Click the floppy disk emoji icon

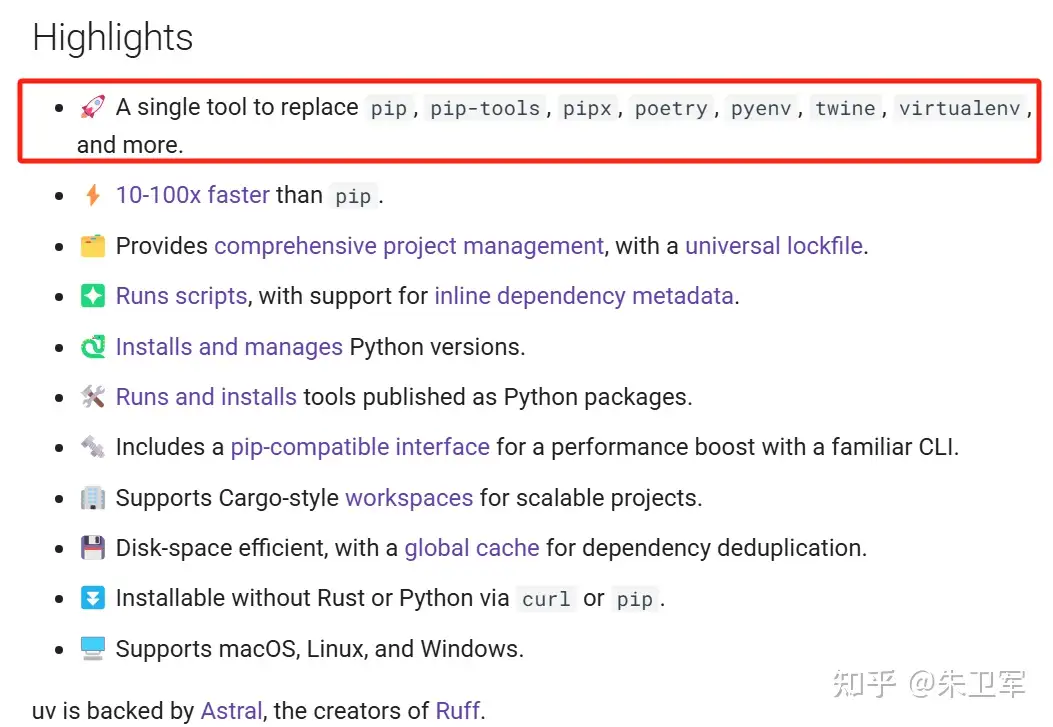(x=93, y=548)
